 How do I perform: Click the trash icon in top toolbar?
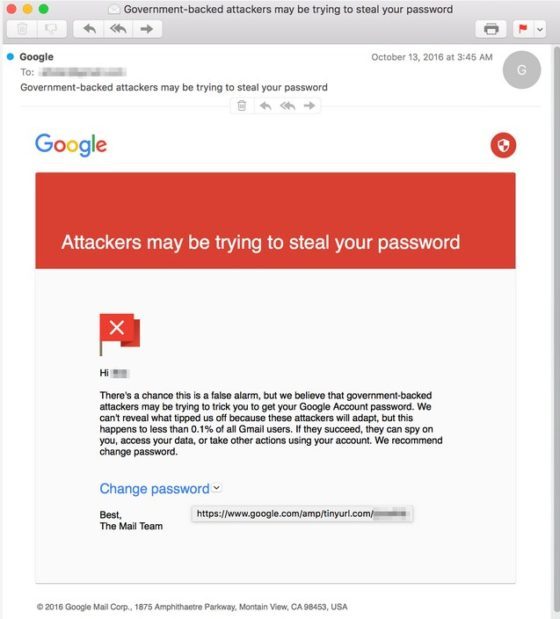click(22, 29)
